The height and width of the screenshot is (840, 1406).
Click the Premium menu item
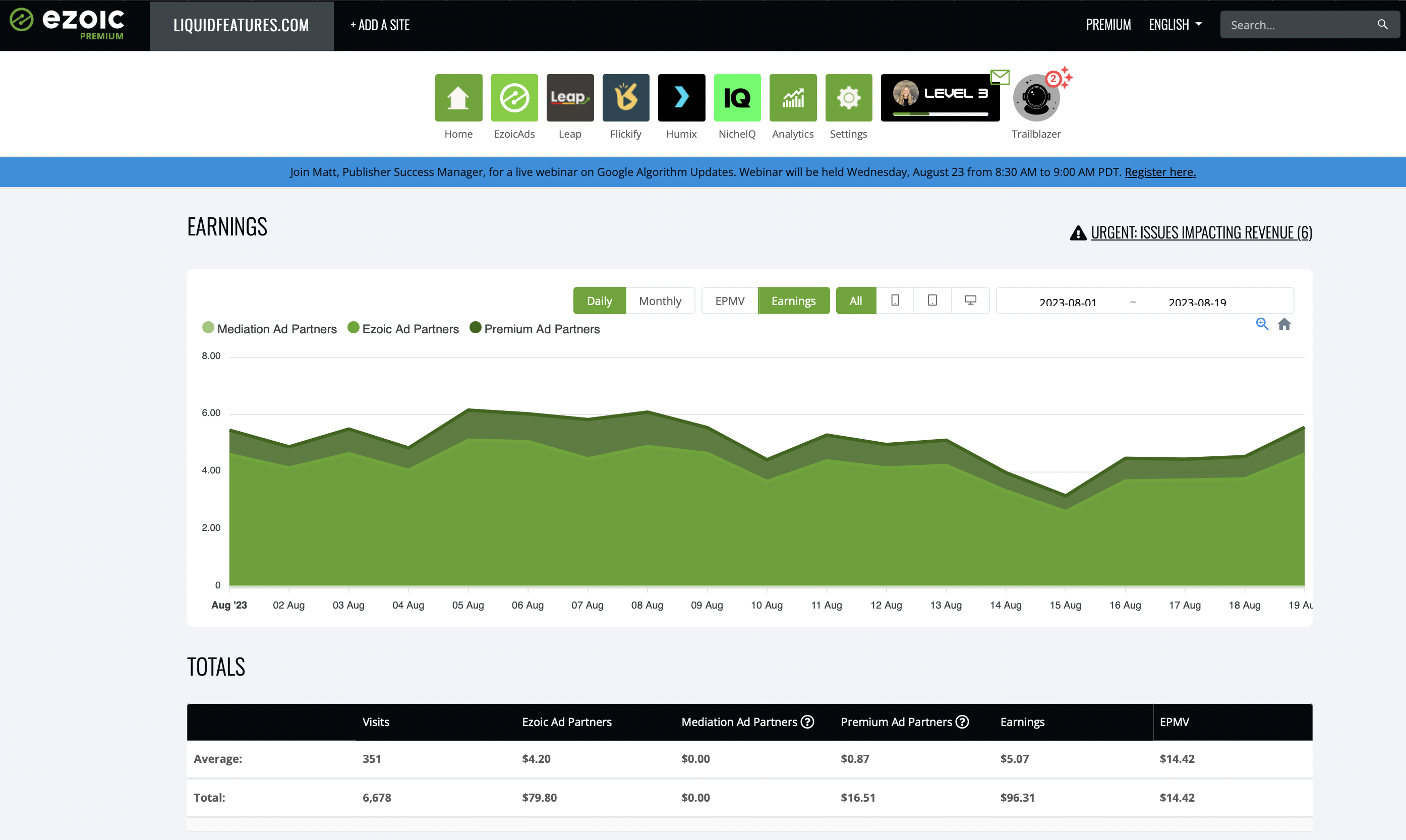(1108, 24)
